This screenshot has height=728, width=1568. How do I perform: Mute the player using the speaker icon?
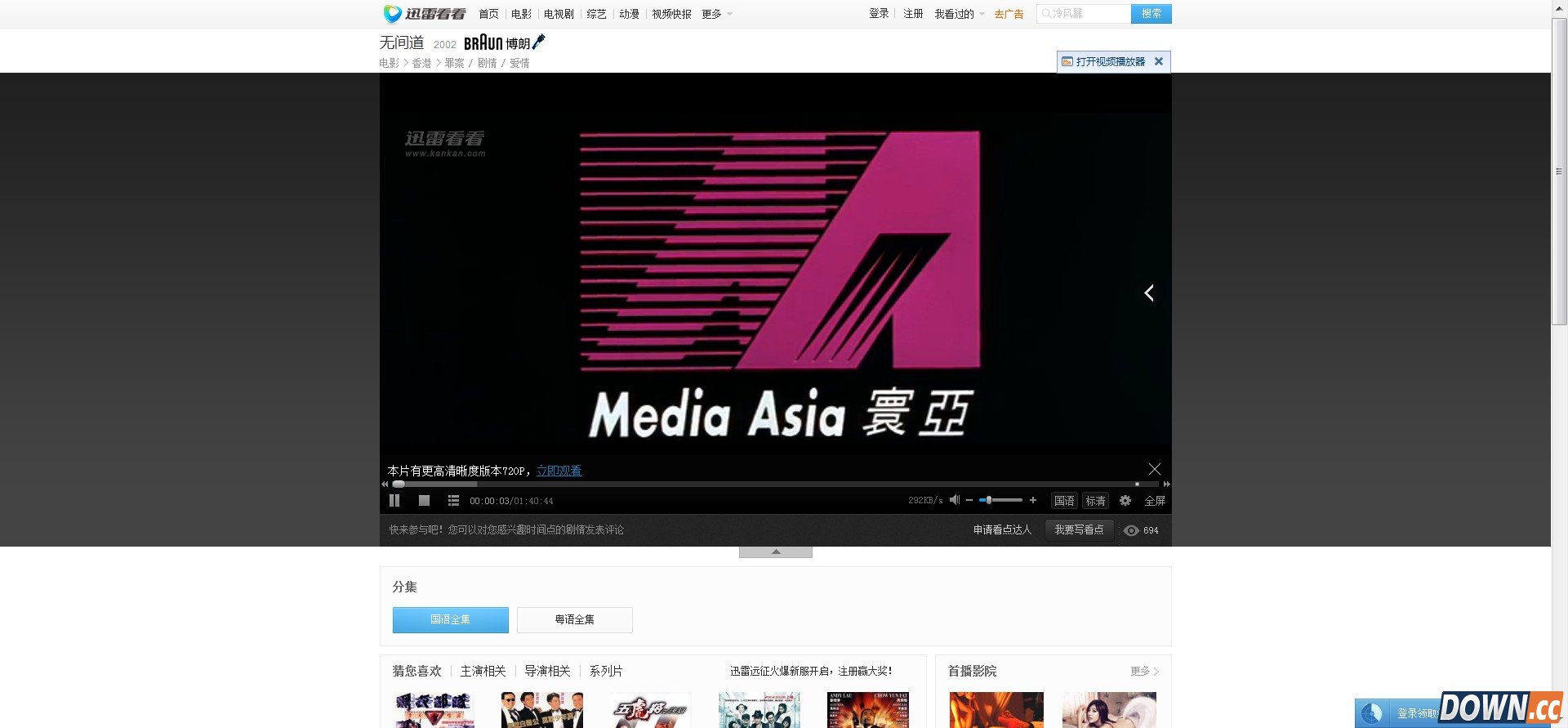tap(954, 500)
